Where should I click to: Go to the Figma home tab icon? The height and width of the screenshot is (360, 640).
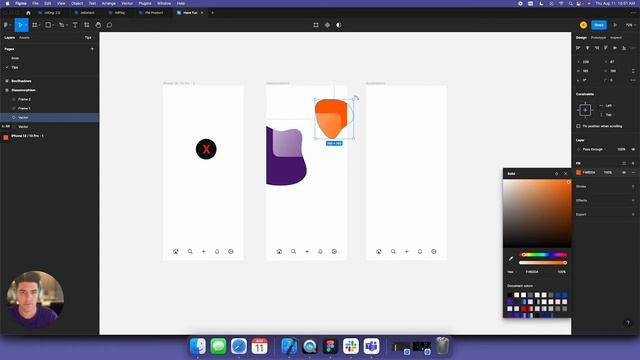pos(28,13)
